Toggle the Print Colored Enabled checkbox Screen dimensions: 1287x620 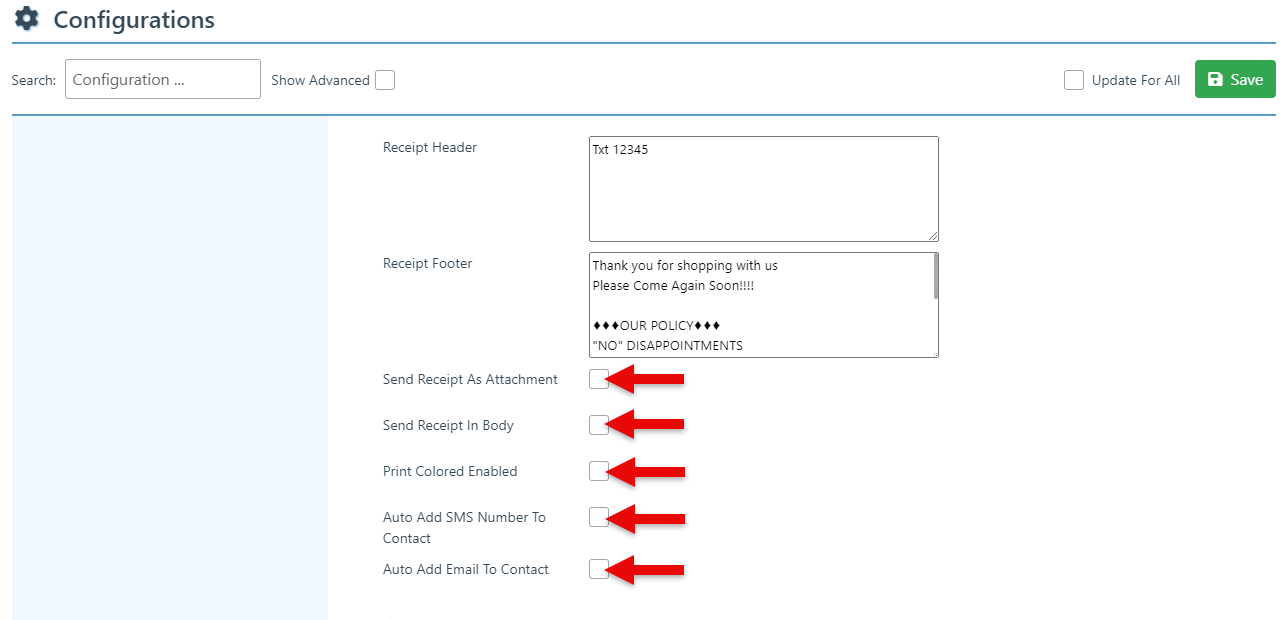pos(598,471)
